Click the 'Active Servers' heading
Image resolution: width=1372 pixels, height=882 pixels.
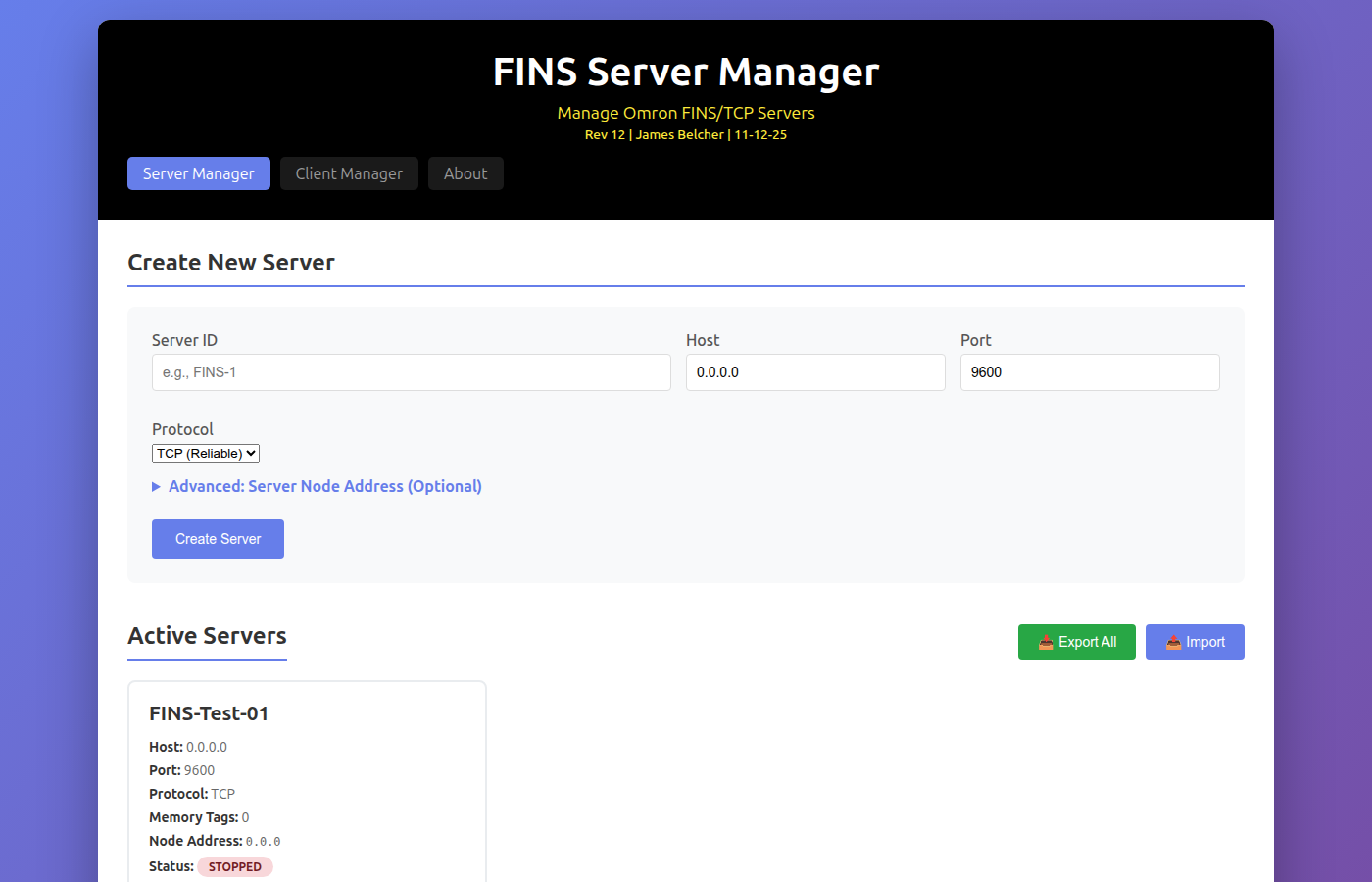[208, 636]
